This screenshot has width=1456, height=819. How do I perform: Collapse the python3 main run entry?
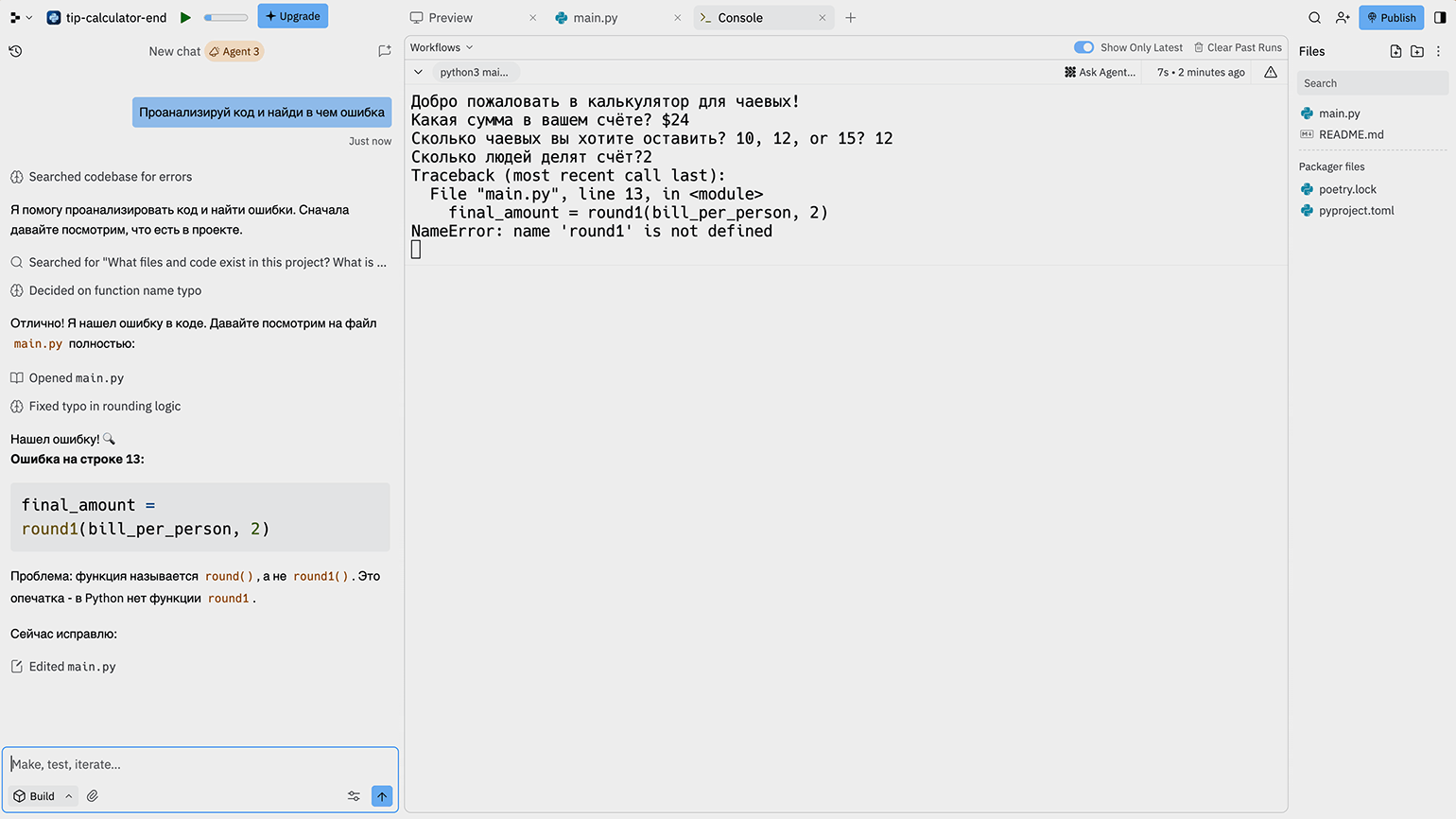pyautogui.click(x=419, y=72)
